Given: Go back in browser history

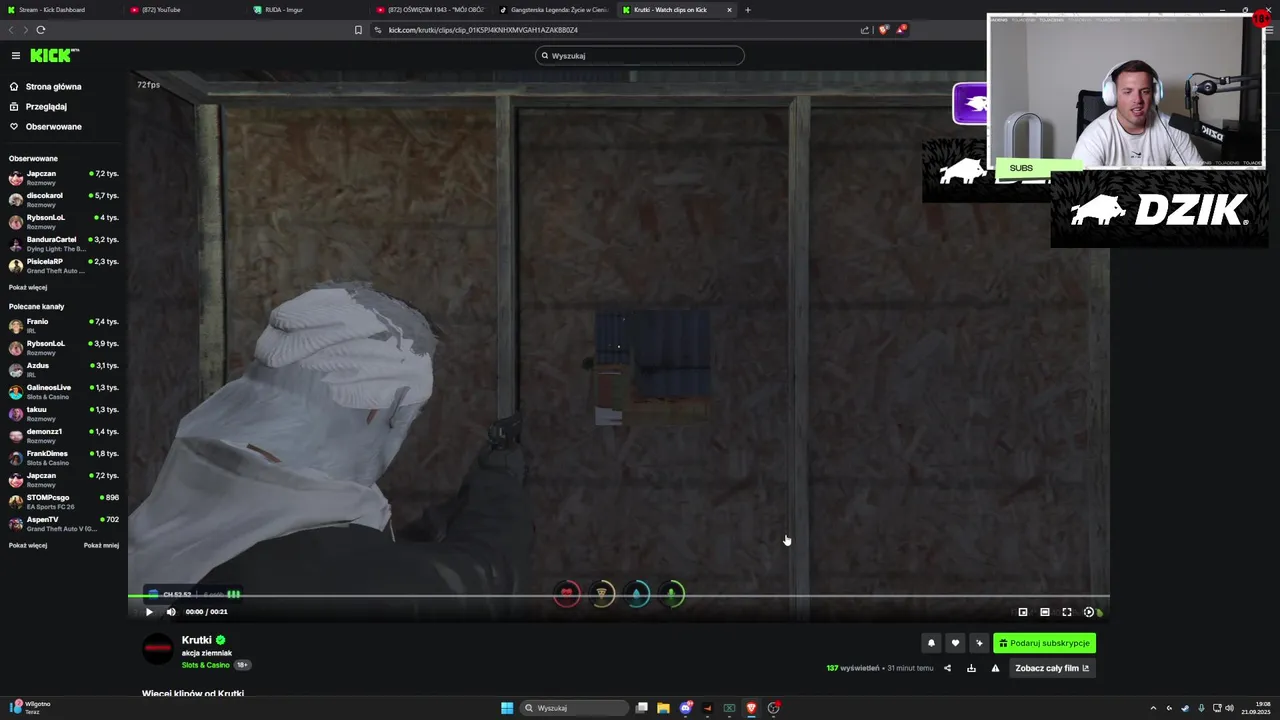Looking at the screenshot, I should pos(12,30).
